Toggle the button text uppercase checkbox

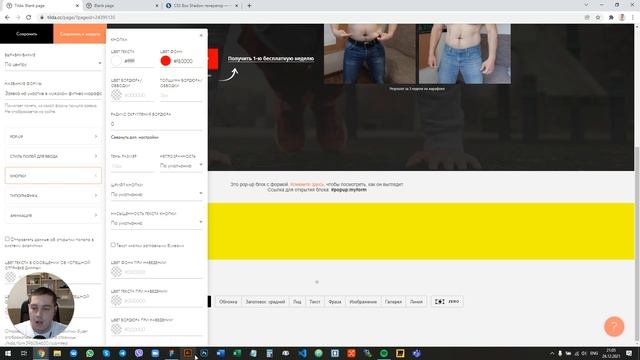click(113, 245)
